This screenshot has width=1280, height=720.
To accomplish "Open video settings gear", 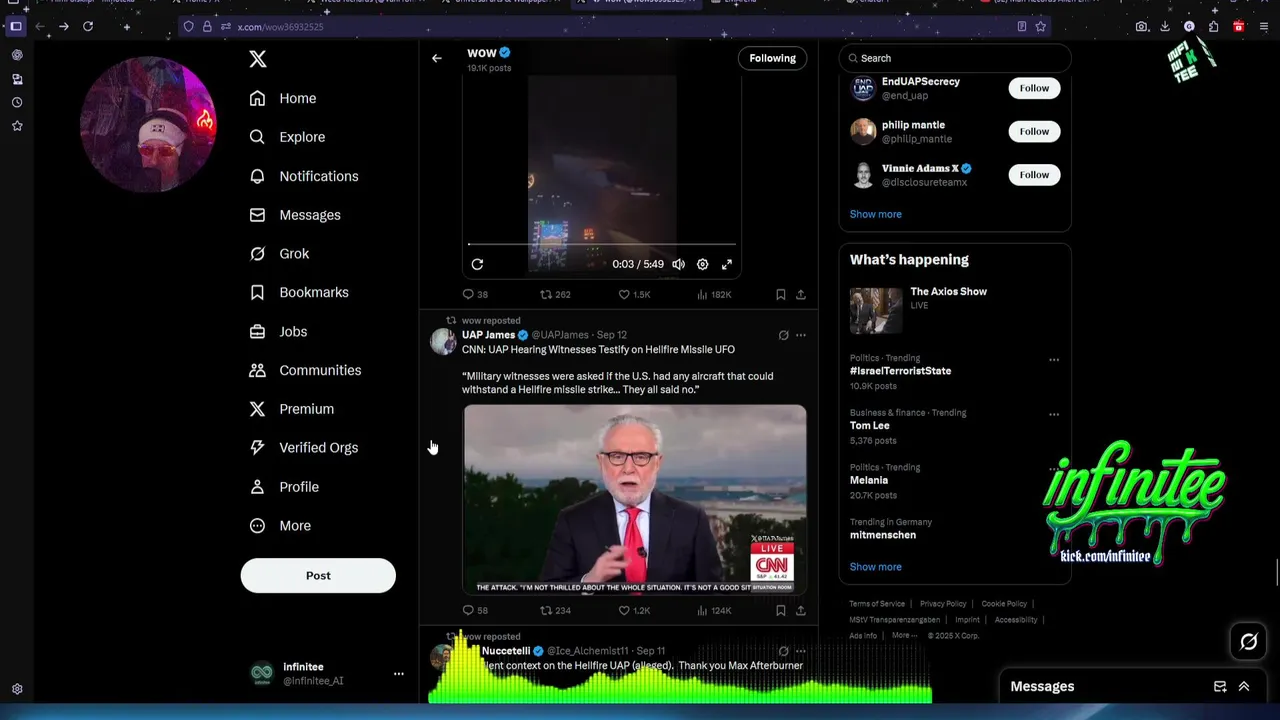I will pyautogui.click(x=702, y=264).
